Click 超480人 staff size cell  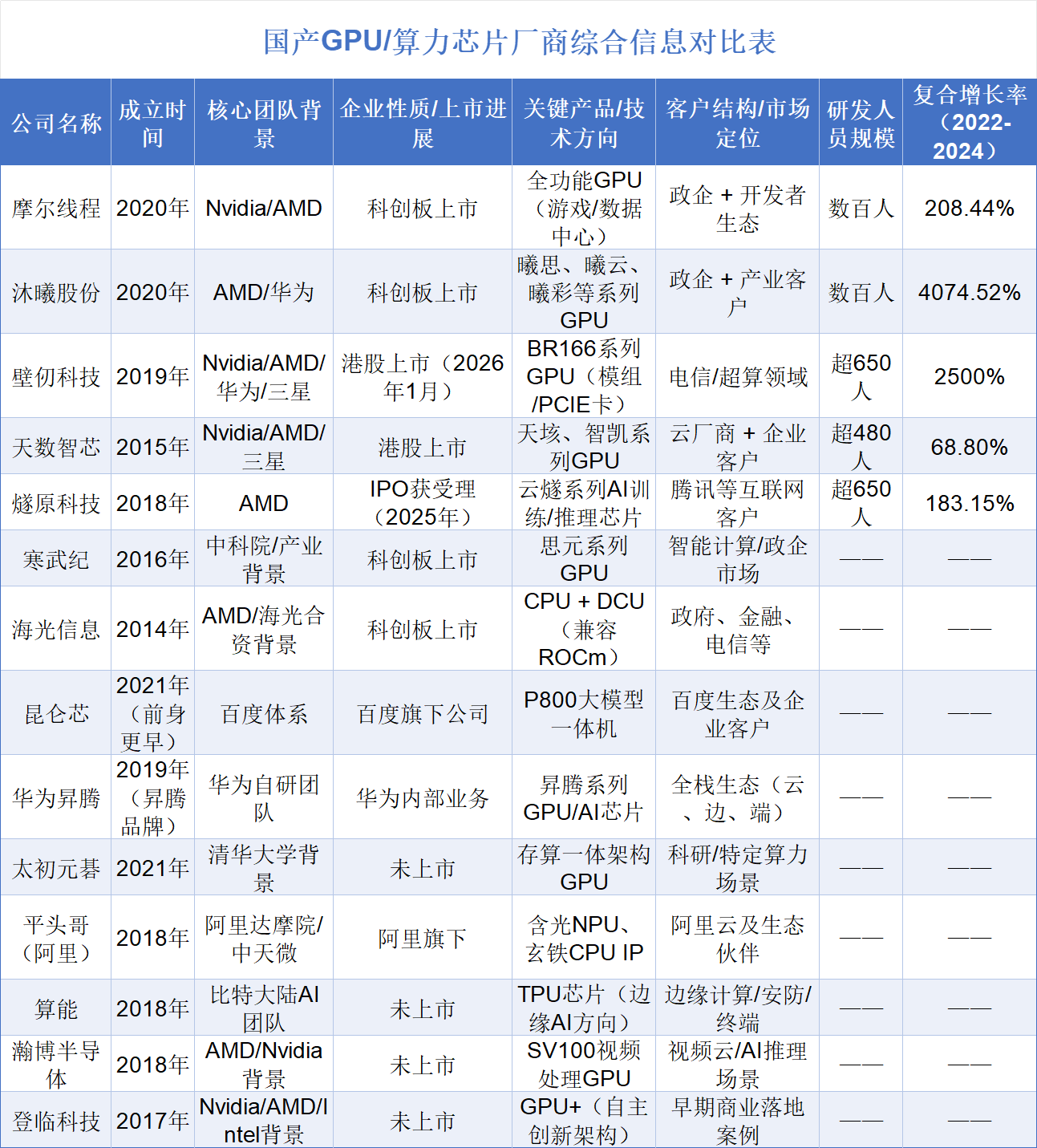861,446
